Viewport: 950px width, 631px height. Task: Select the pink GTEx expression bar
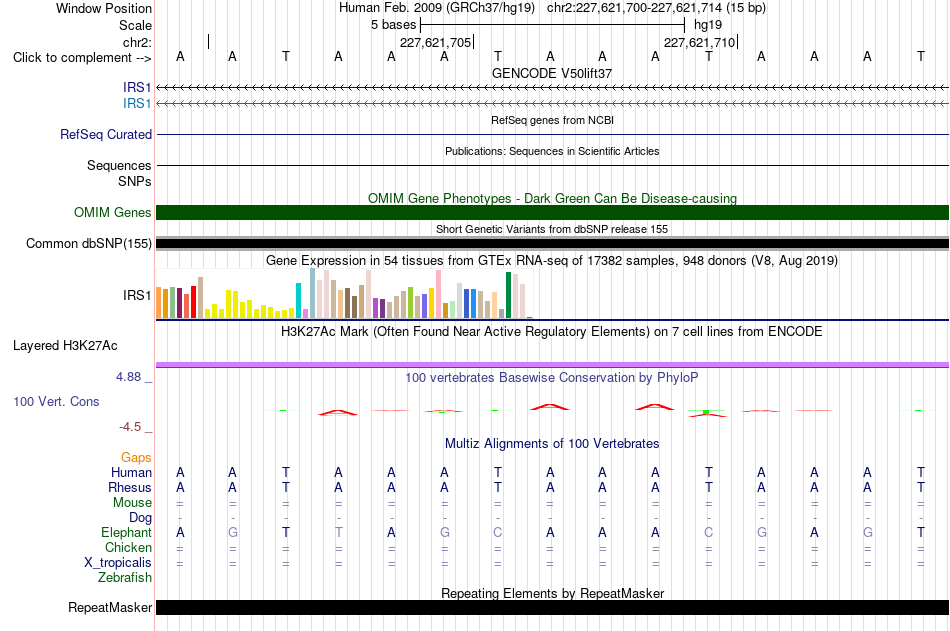pyautogui.click(x=439, y=294)
